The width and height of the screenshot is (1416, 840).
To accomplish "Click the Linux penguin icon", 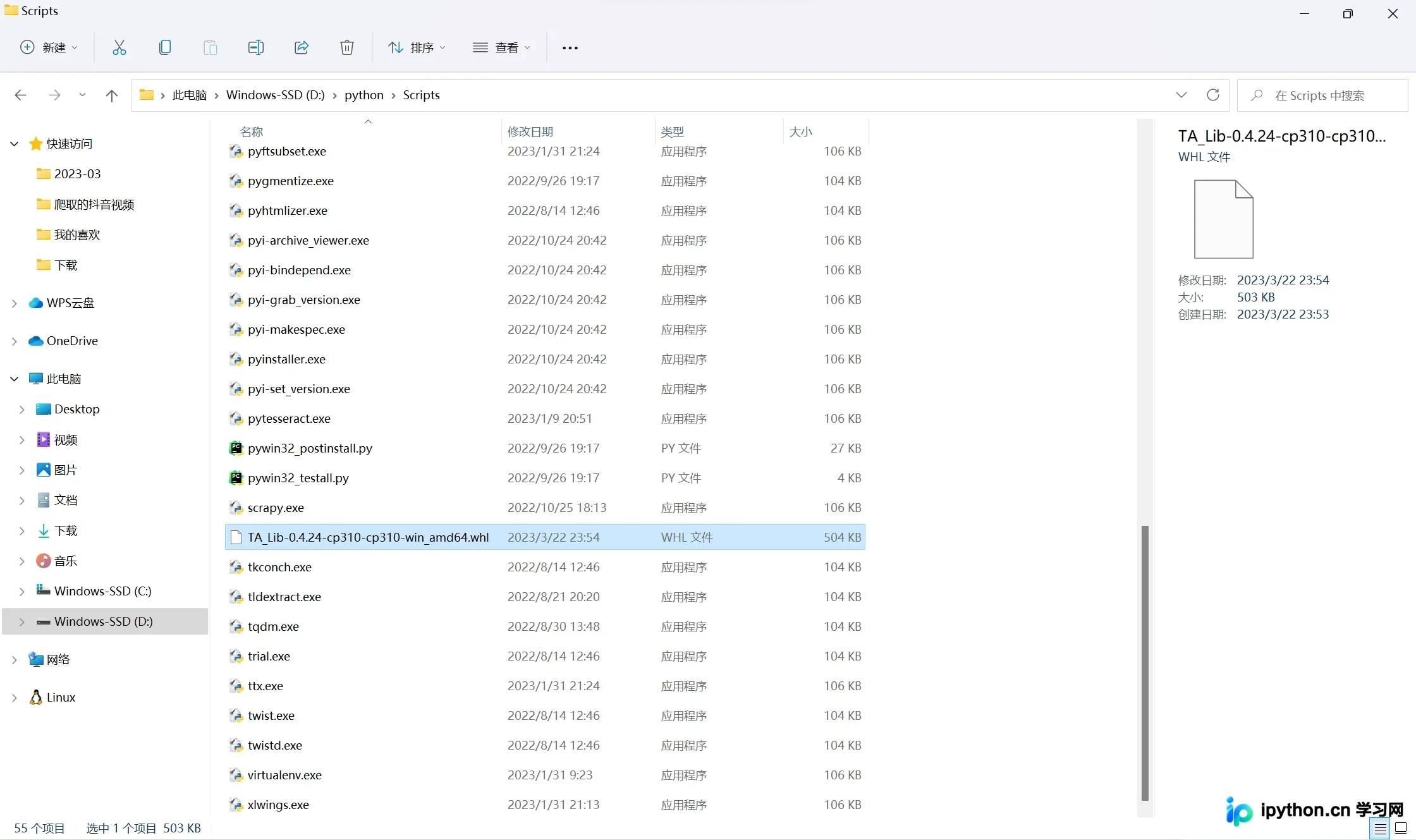I will (x=36, y=697).
